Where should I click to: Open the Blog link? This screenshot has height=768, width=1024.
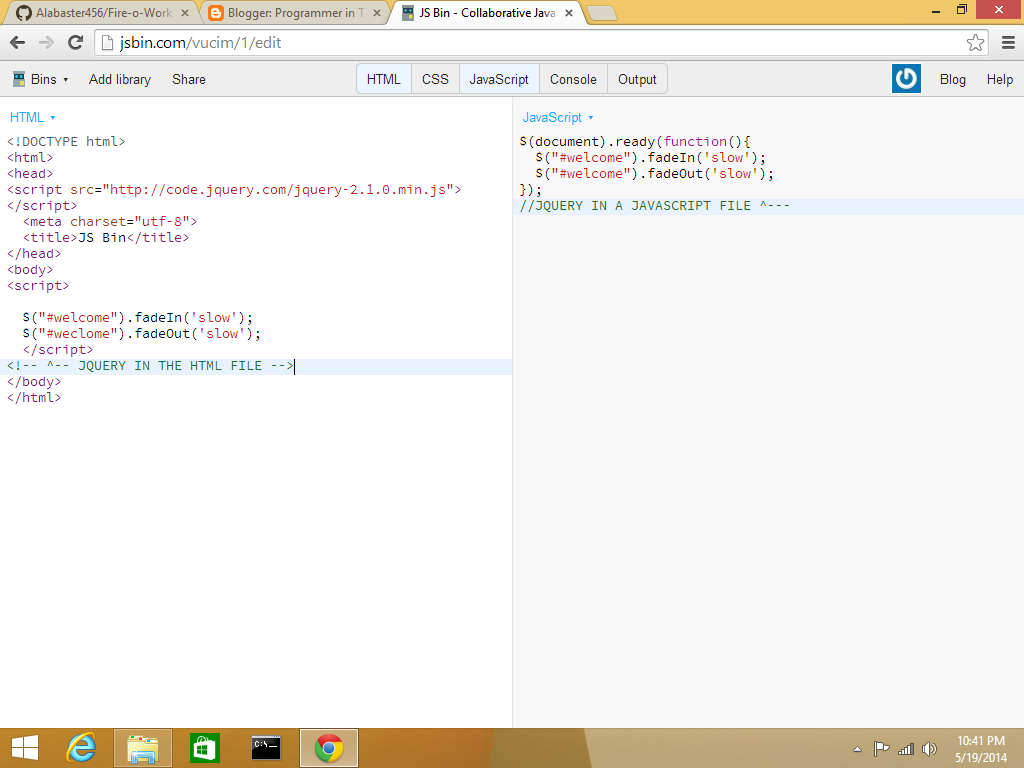(952, 79)
